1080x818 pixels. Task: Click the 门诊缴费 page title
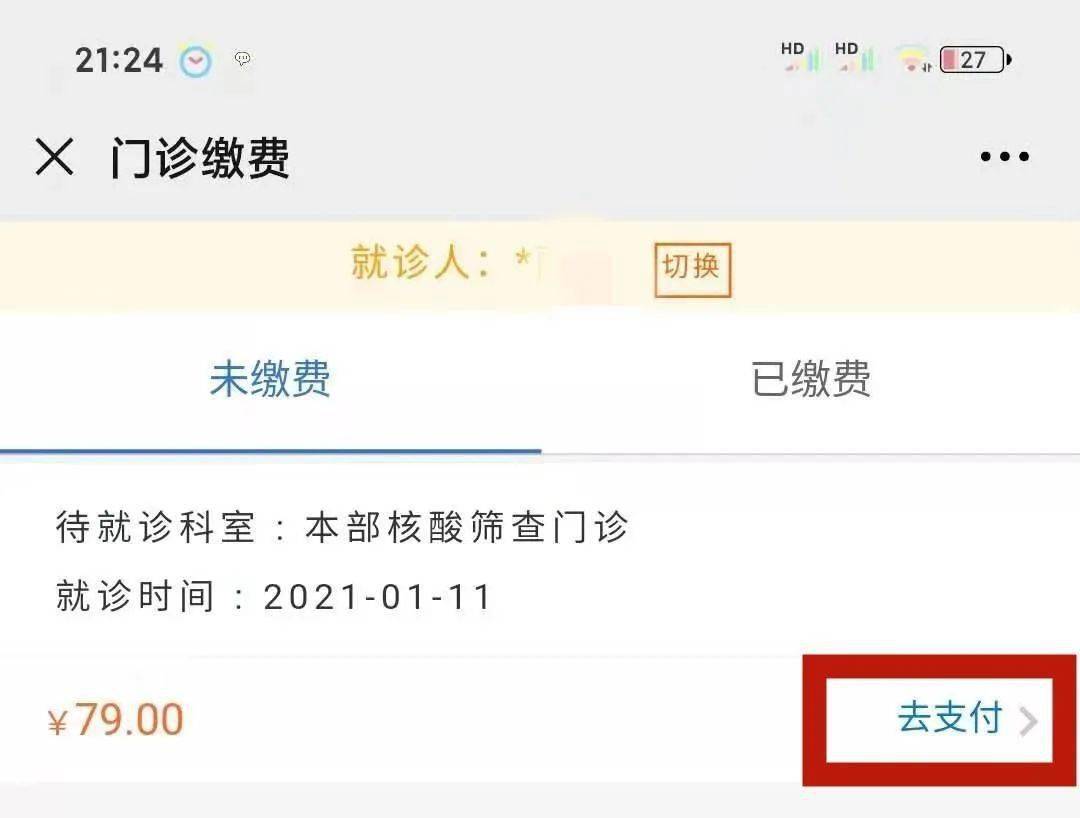click(x=200, y=158)
